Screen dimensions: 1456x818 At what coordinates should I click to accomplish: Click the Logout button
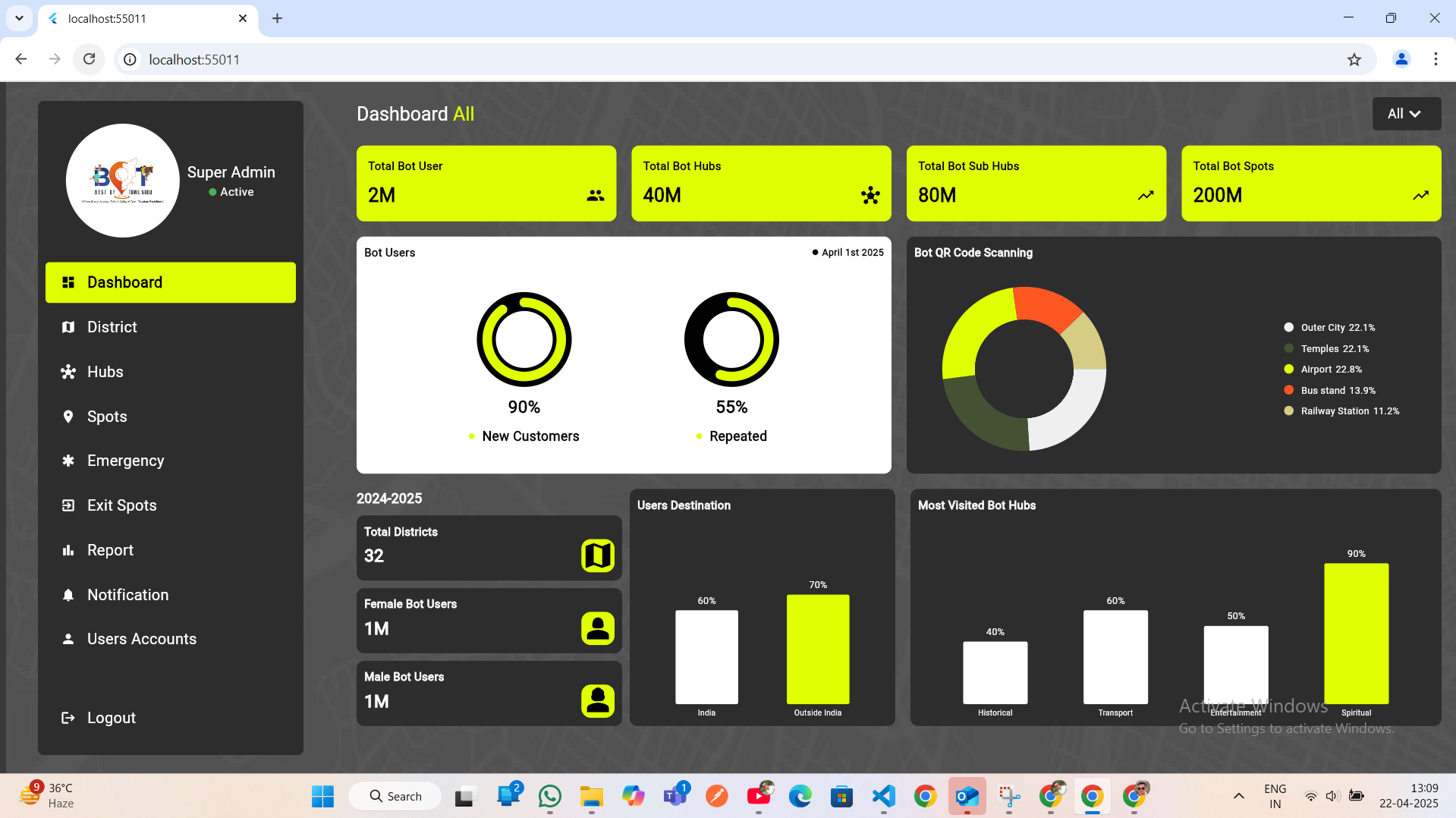(x=111, y=718)
